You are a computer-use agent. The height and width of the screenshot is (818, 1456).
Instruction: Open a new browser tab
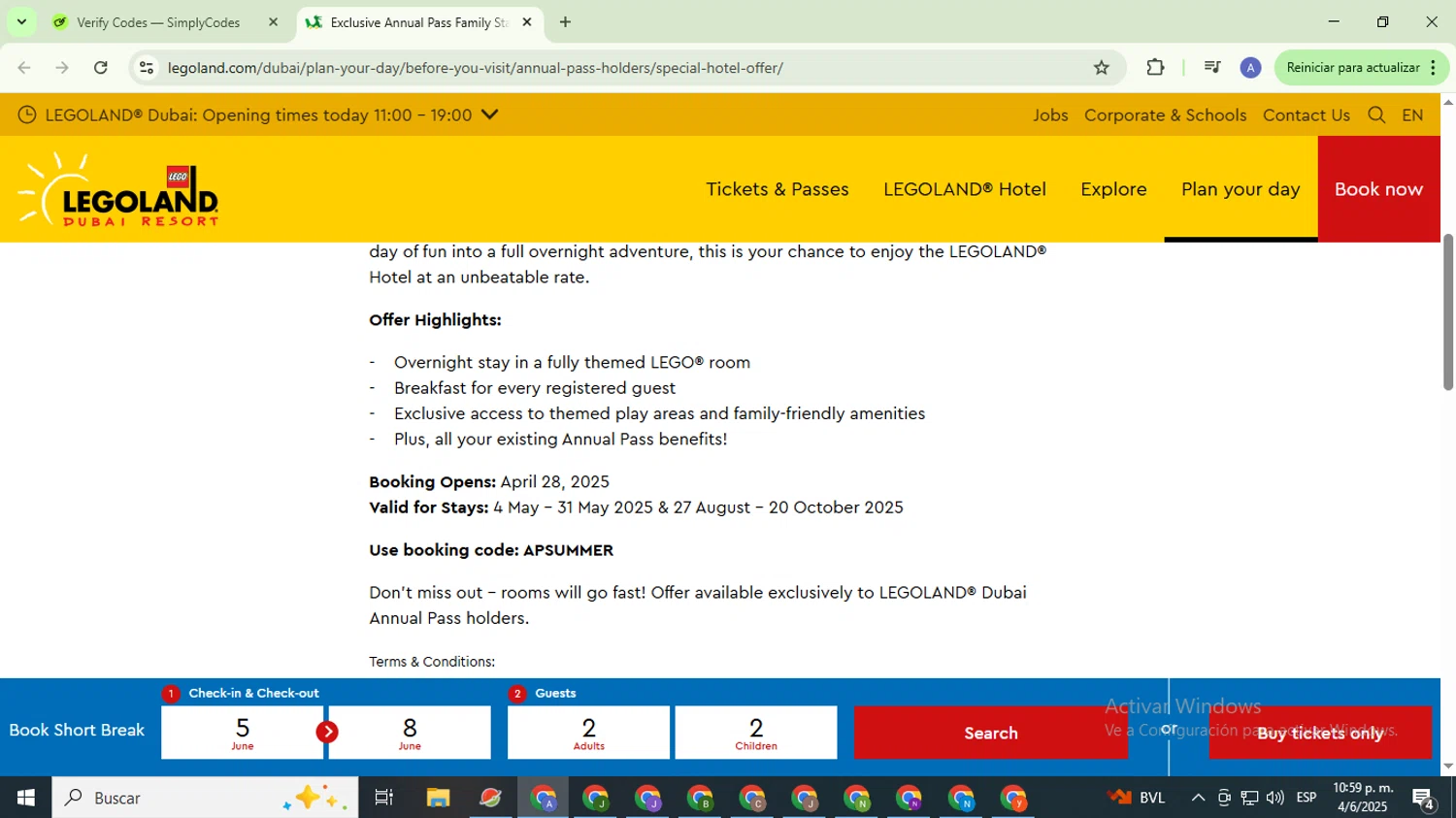pyautogui.click(x=565, y=22)
